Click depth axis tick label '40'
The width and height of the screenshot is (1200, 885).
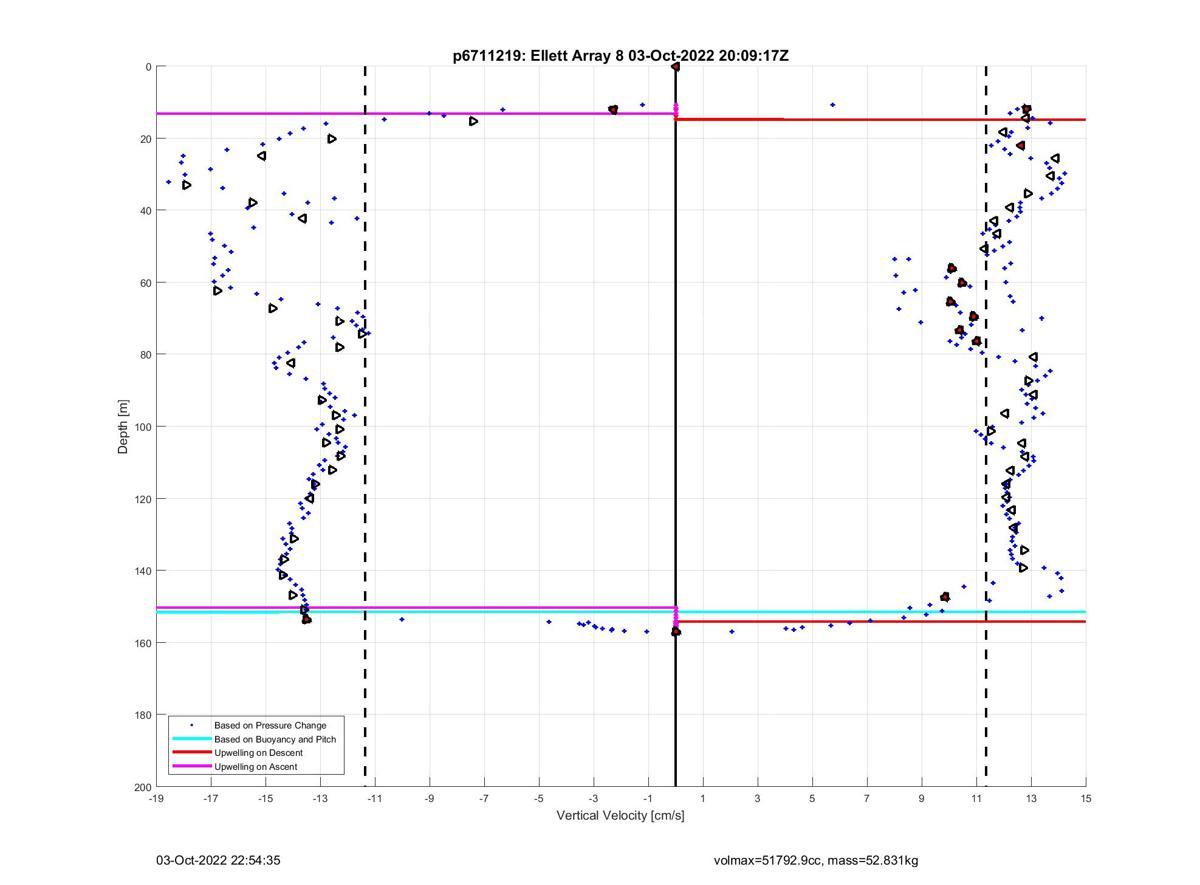coord(145,211)
